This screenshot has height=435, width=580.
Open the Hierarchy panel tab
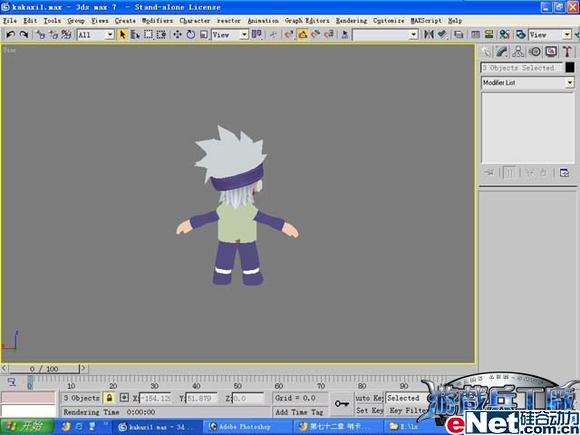pyautogui.click(x=518, y=52)
